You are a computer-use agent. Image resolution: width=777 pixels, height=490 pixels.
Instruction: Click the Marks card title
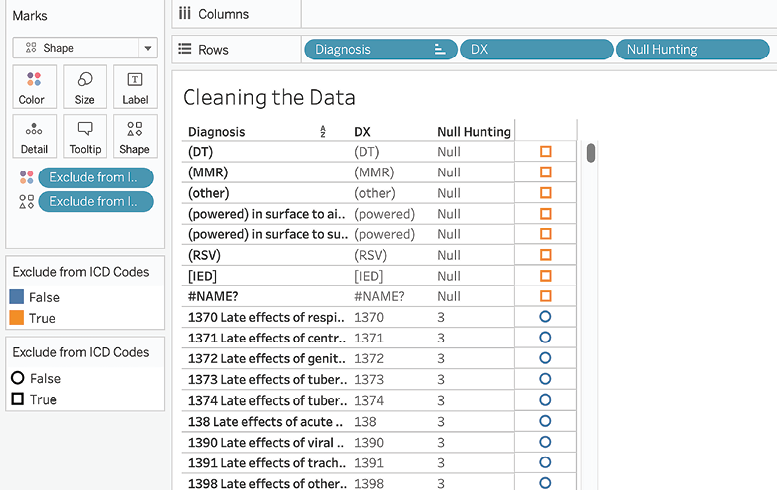pos(30,16)
